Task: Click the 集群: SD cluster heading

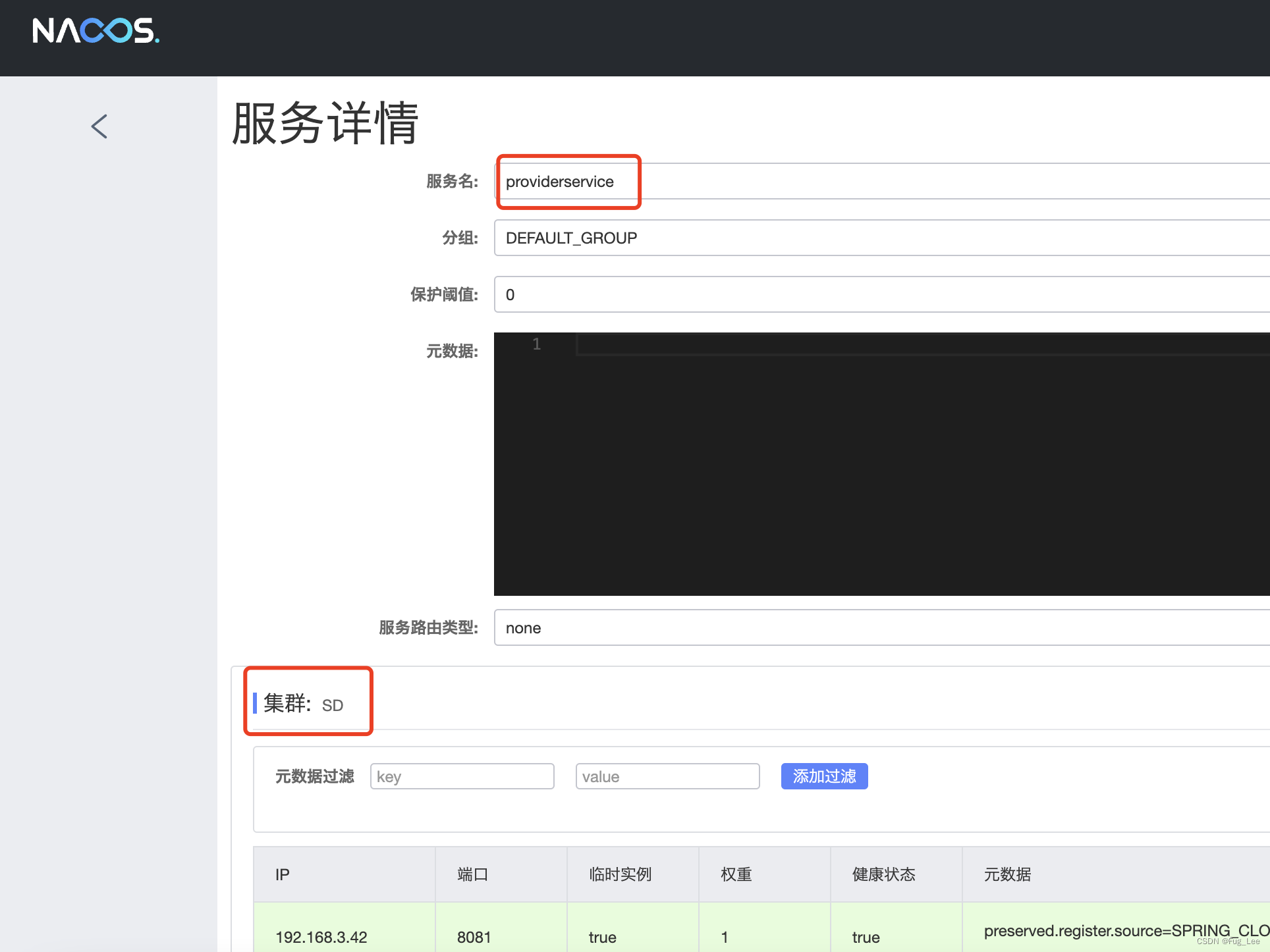Action: tap(304, 704)
